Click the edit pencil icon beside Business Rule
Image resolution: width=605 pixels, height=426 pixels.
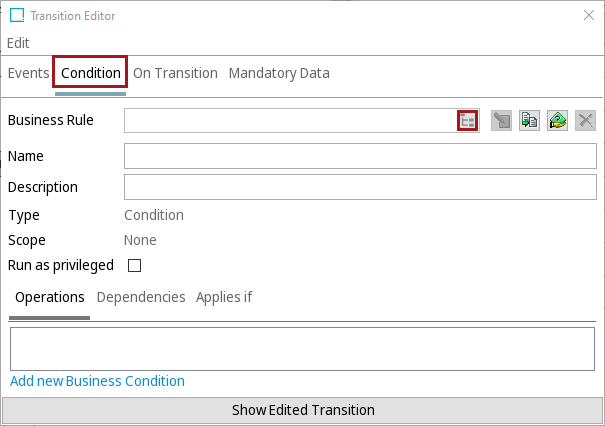click(501, 121)
